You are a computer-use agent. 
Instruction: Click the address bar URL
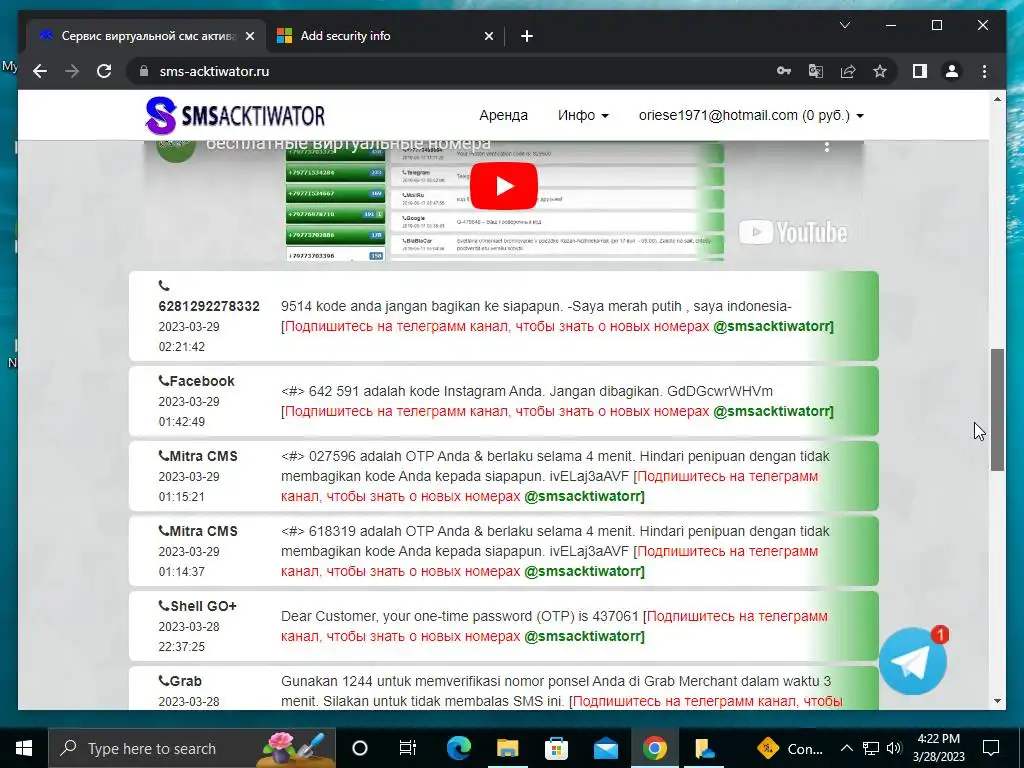[214, 71]
